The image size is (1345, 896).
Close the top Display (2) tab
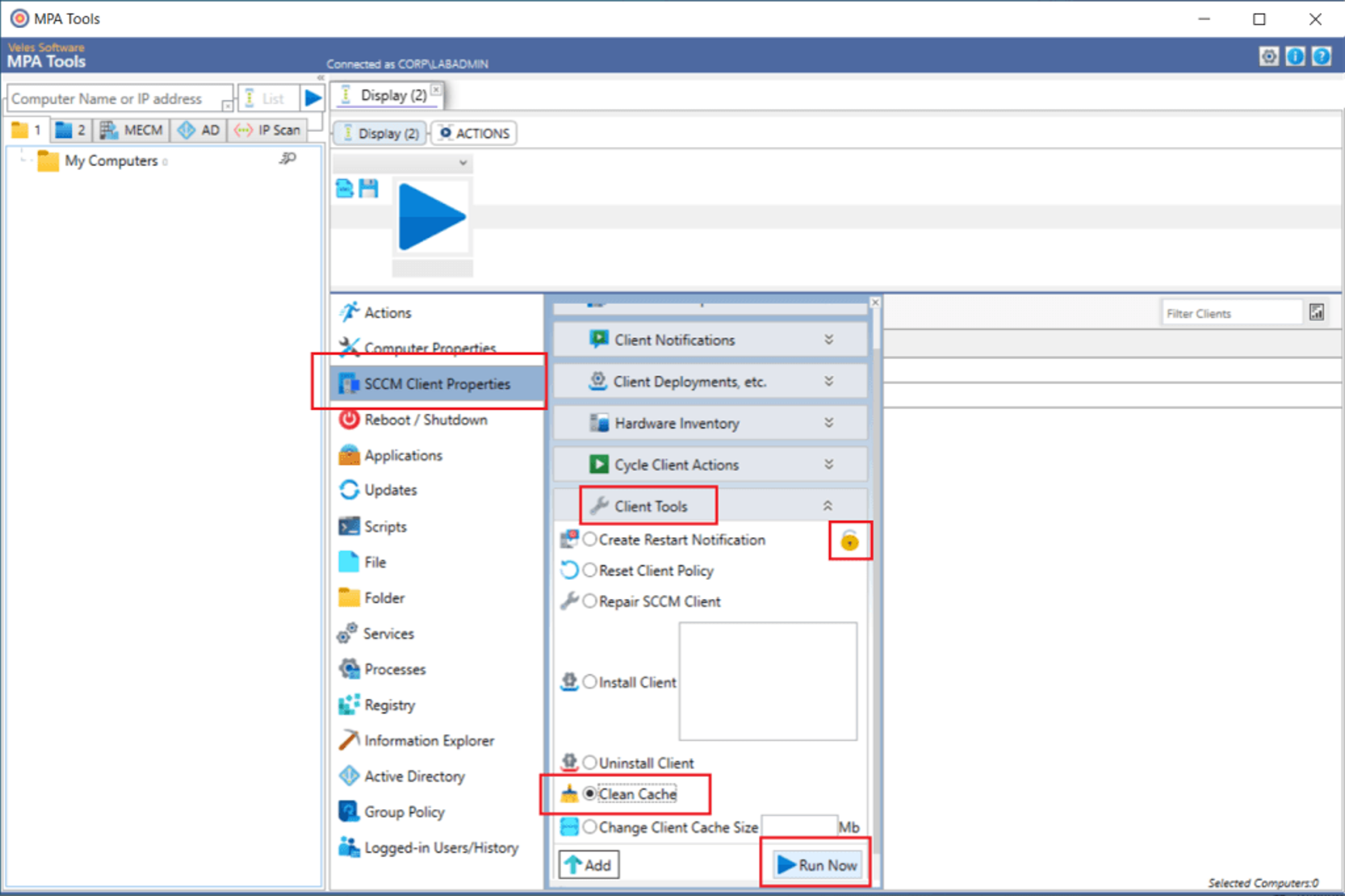click(x=436, y=89)
